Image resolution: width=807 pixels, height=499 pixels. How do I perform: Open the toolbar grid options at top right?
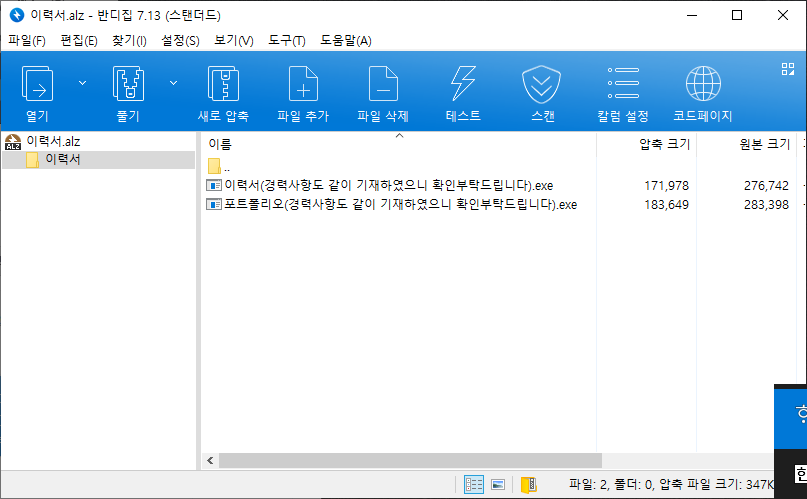tap(787, 69)
